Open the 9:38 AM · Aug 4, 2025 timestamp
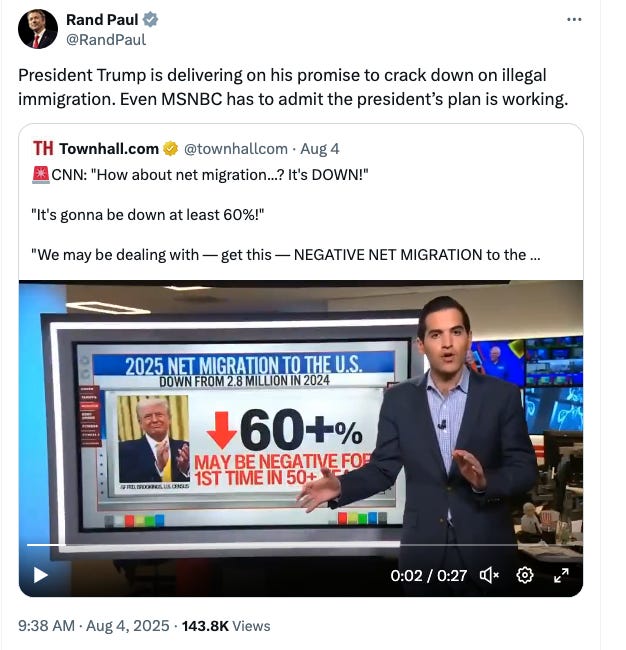The width and height of the screenshot is (626, 650). pos(94,626)
